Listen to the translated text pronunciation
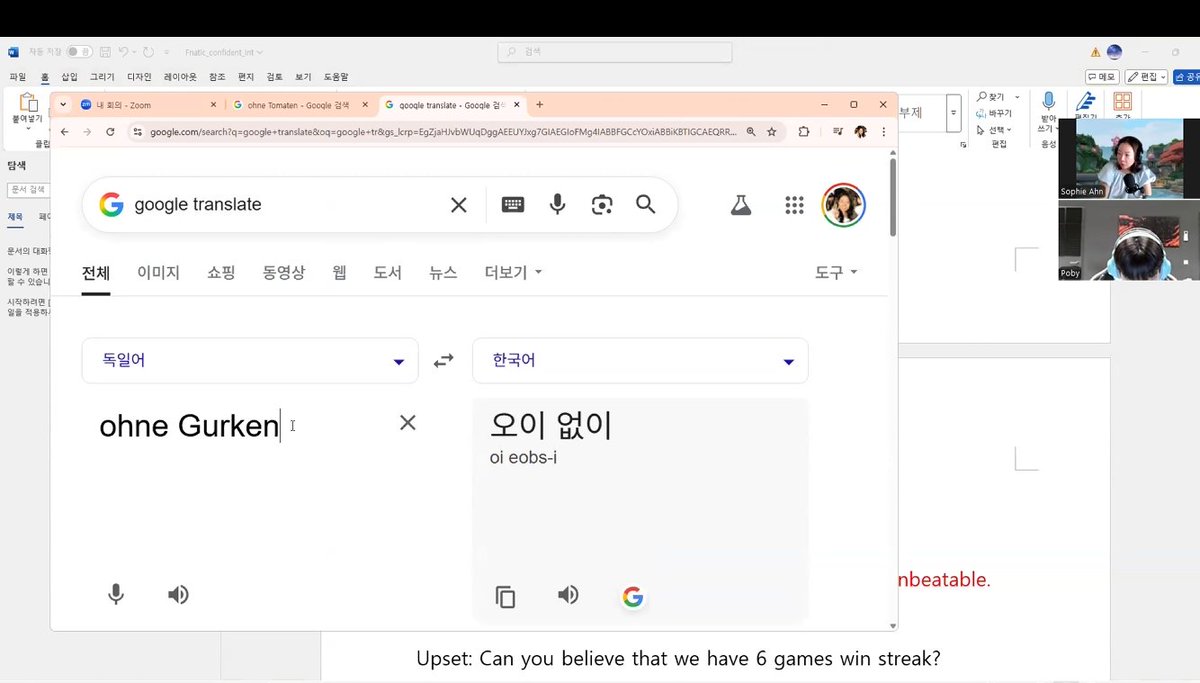Screen dimensions: 1200x683 (568, 595)
